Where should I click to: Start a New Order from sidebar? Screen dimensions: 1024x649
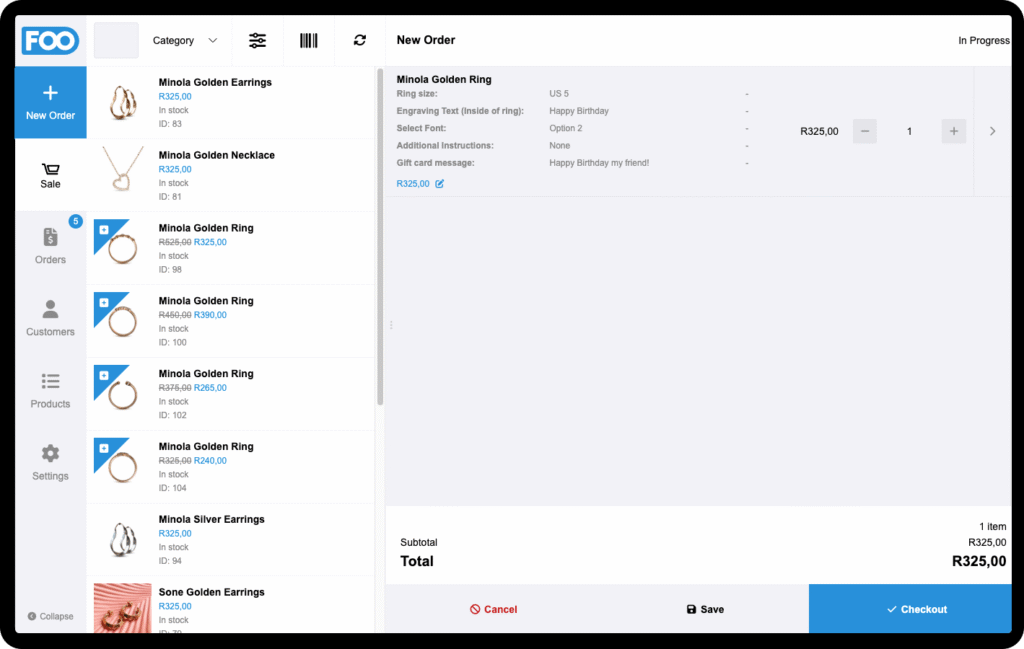tap(50, 102)
